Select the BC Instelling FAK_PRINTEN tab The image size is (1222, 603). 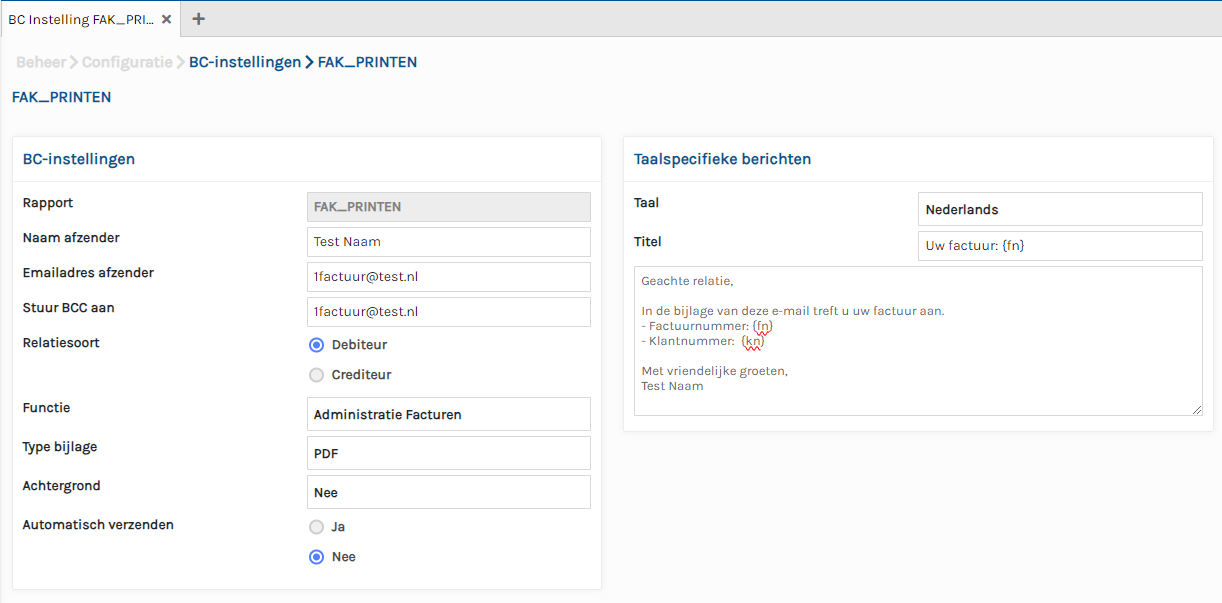click(80, 19)
